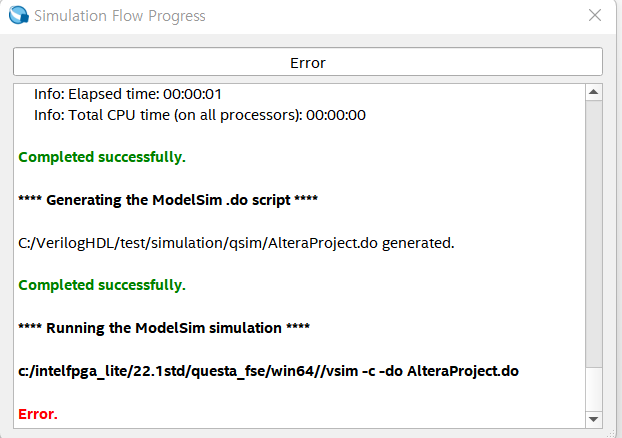This screenshot has height=438, width=622.
Task: Click the scrollbar up arrow
Action: coord(594,93)
